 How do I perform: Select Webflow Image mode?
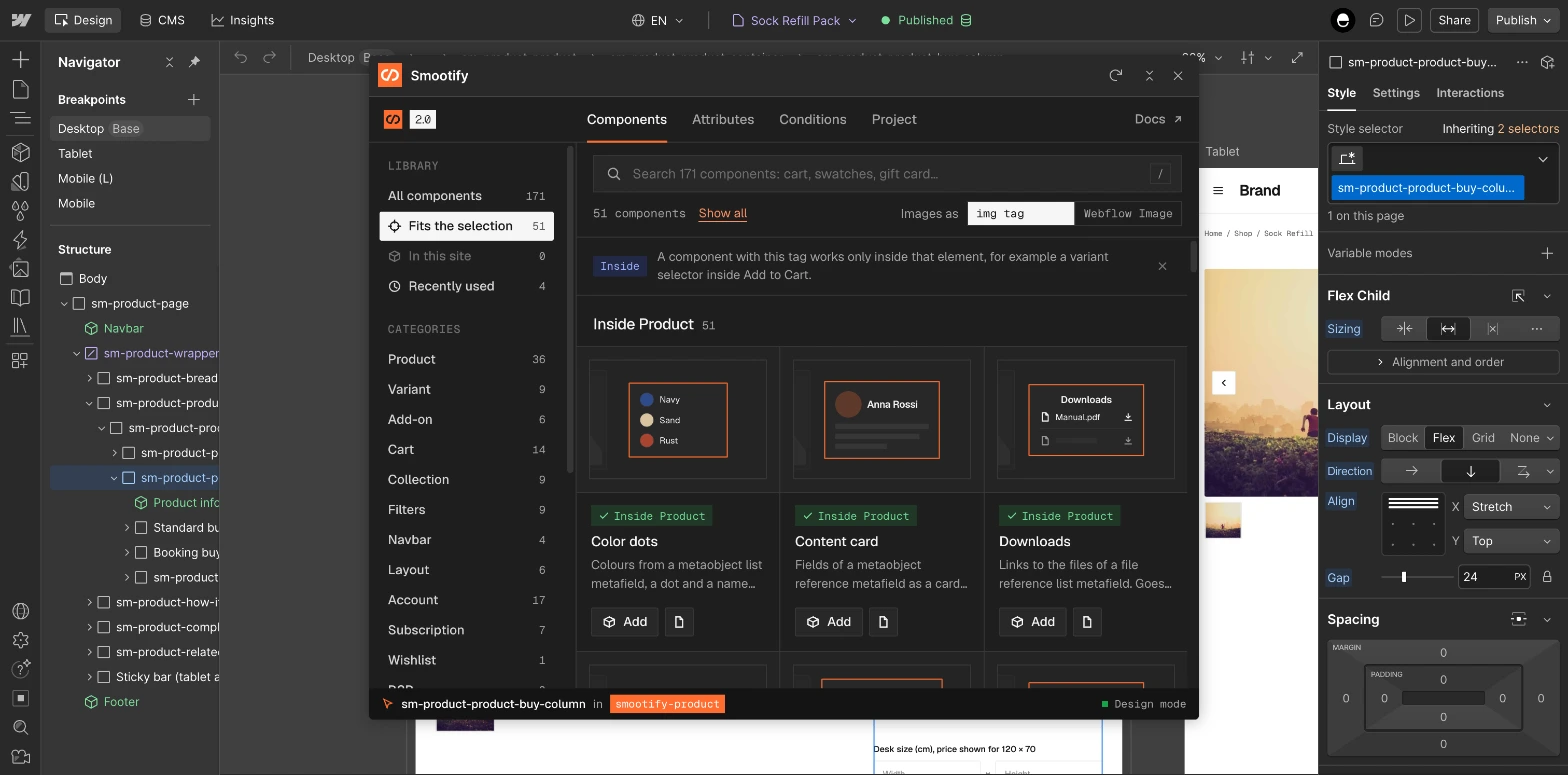click(1128, 213)
